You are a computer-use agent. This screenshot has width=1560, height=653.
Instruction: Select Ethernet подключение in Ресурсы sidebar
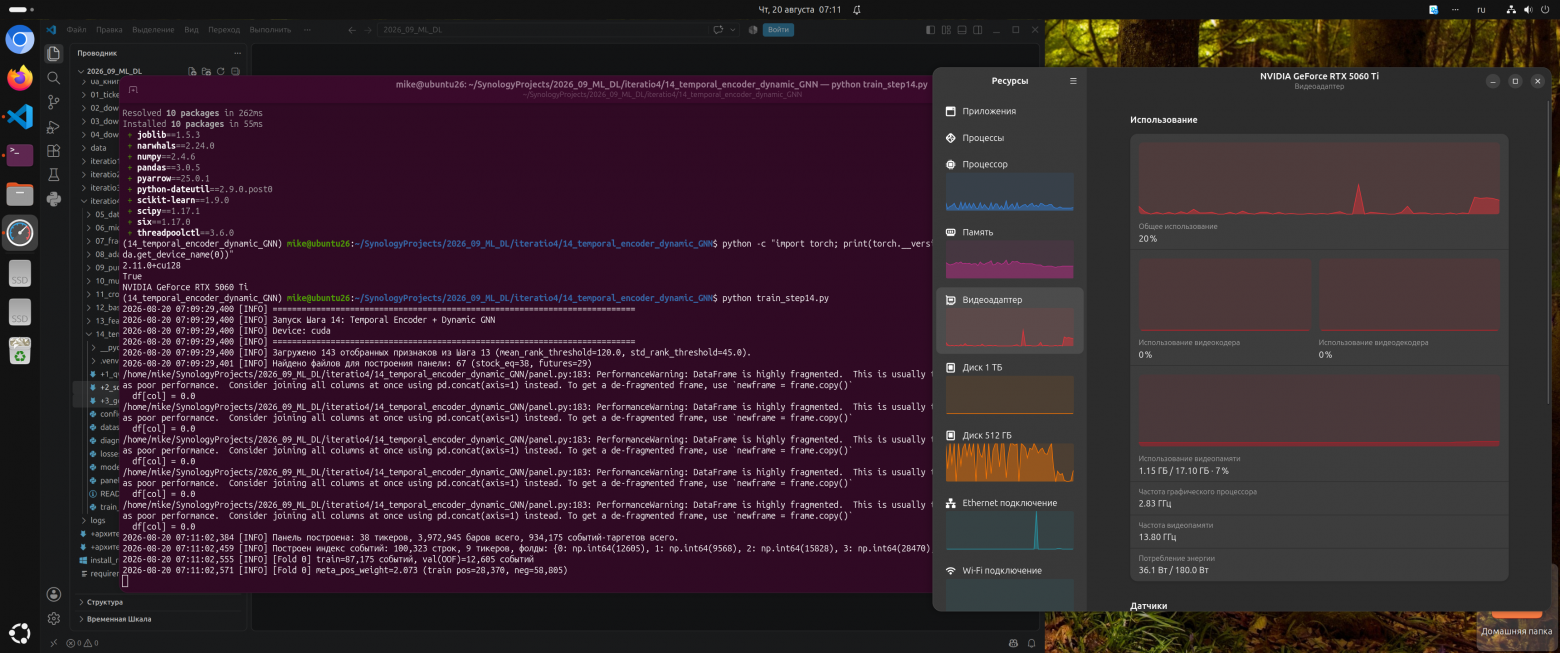(x=1009, y=523)
